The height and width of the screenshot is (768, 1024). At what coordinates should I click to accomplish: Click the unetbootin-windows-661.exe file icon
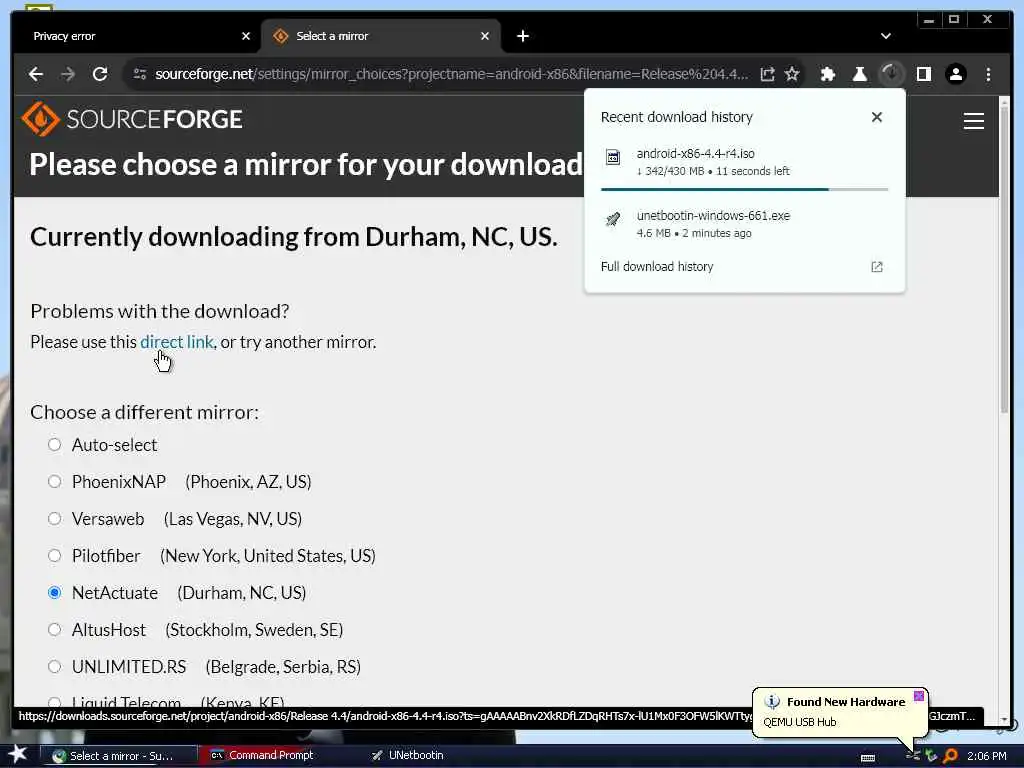(x=613, y=219)
